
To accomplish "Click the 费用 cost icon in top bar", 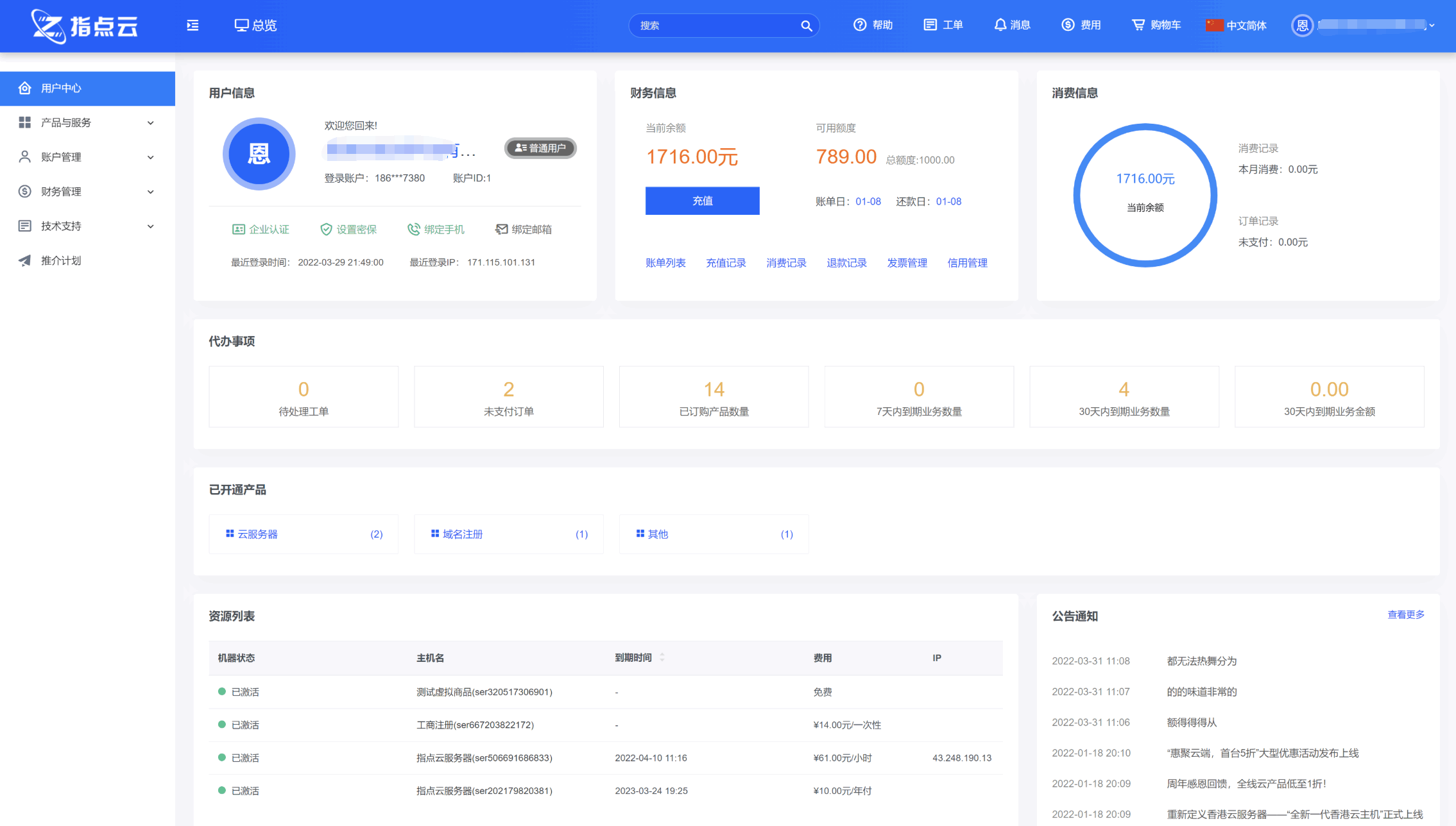I will [1067, 25].
